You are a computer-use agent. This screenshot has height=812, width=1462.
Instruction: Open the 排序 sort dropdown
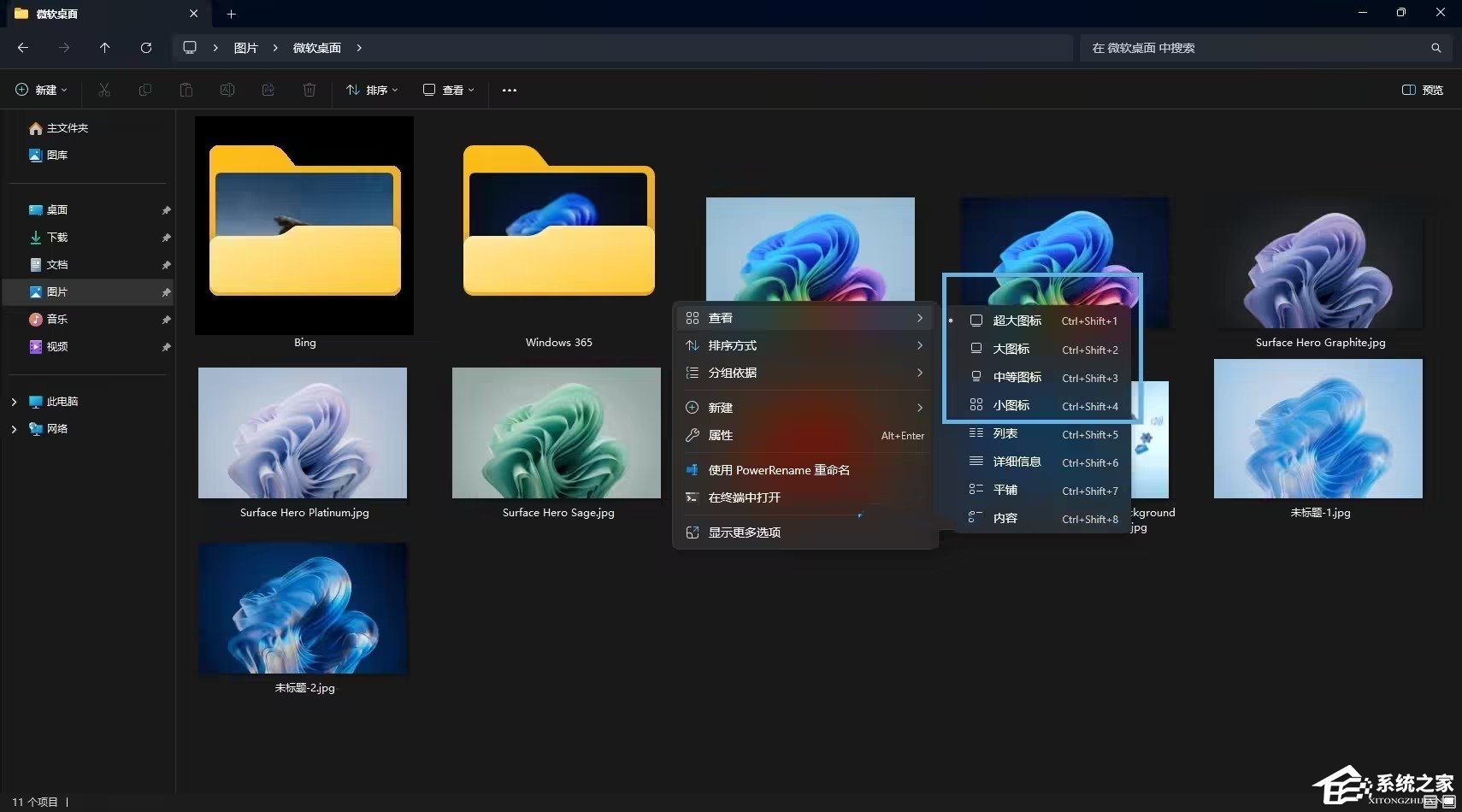pos(372,90)
